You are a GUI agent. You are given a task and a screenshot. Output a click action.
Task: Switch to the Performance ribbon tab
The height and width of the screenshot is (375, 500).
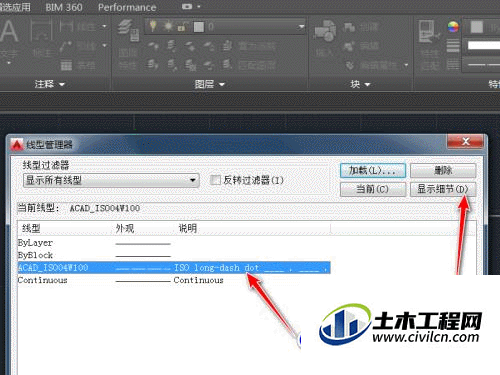point(127,7)
